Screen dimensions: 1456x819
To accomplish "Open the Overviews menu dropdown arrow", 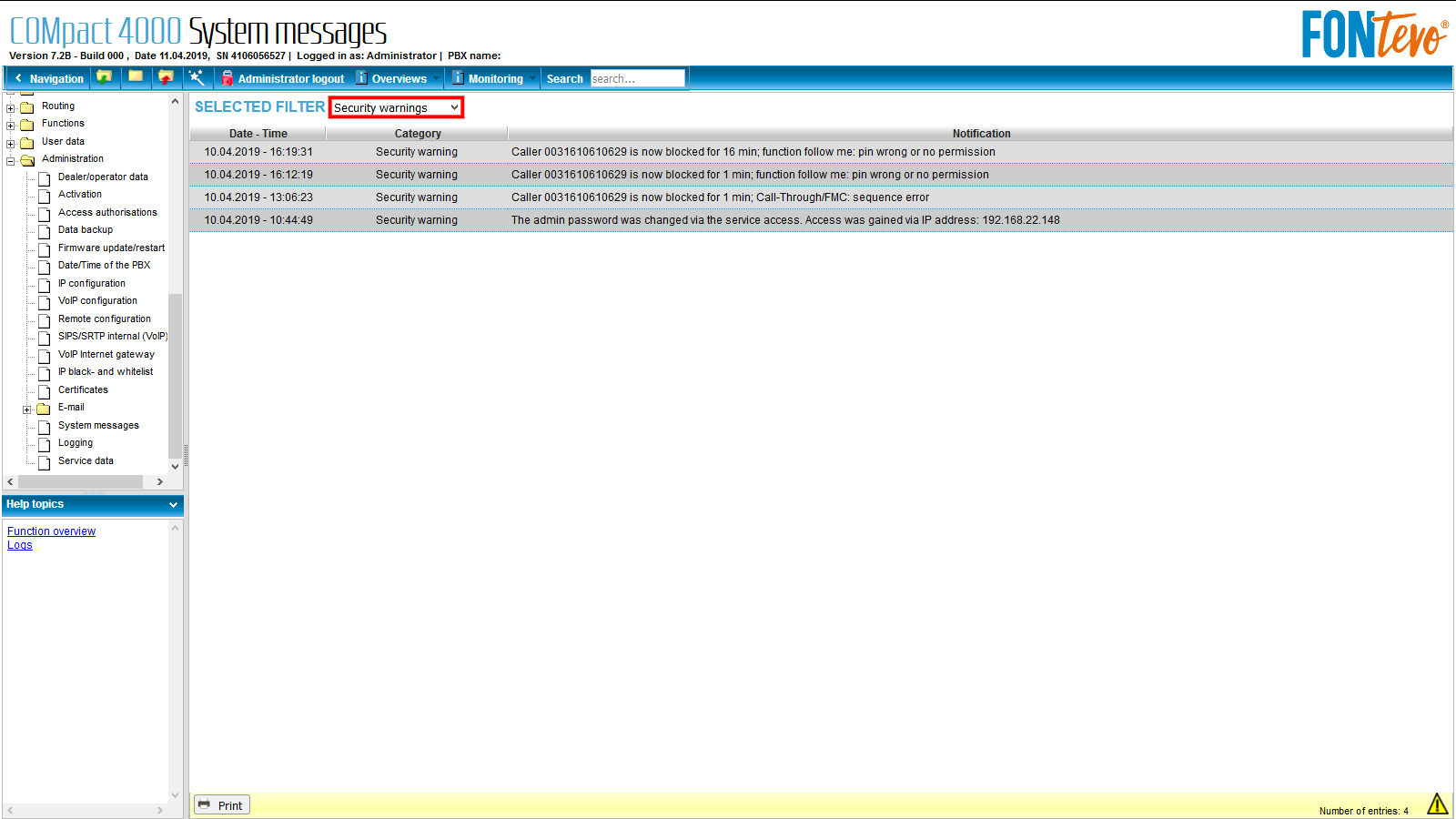I will click(437, 78).
